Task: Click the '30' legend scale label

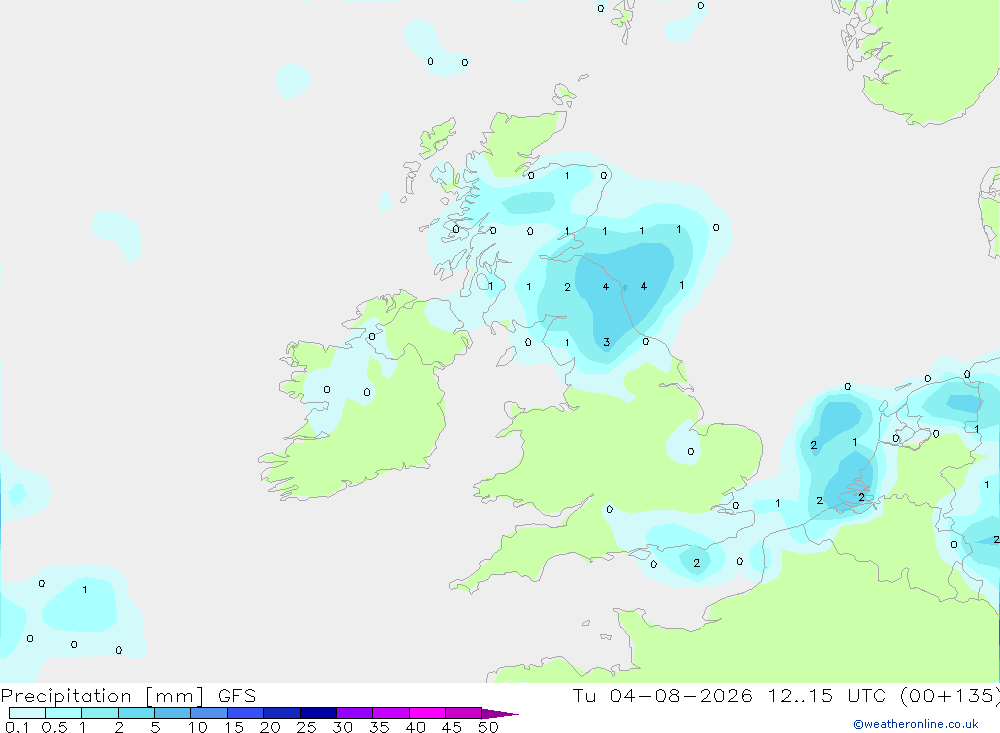Action: [x=342, y=727]
